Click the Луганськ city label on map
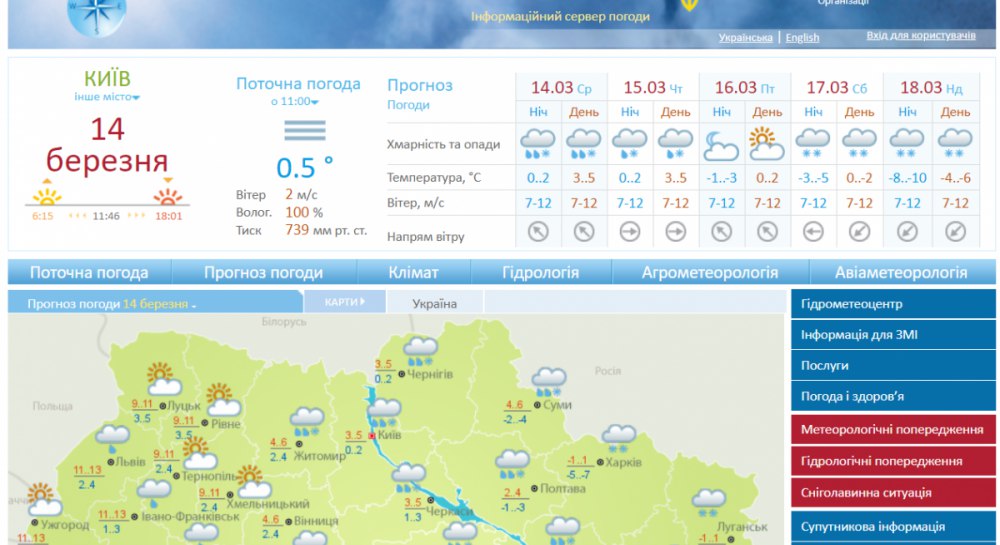 [742, 527]
